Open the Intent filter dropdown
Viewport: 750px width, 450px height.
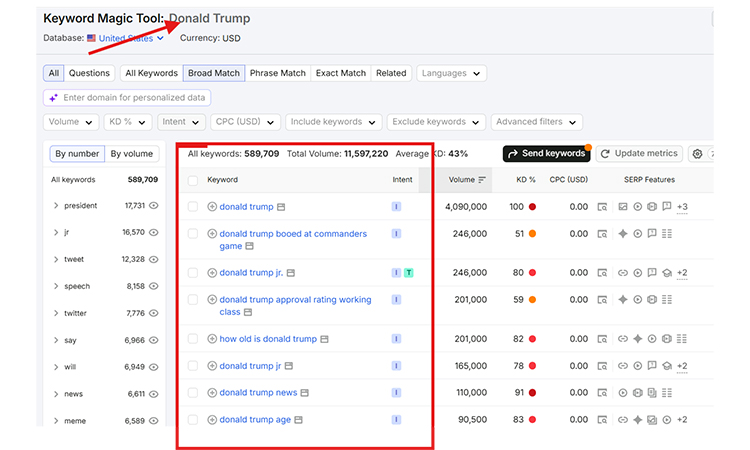[x=181, y=122]
